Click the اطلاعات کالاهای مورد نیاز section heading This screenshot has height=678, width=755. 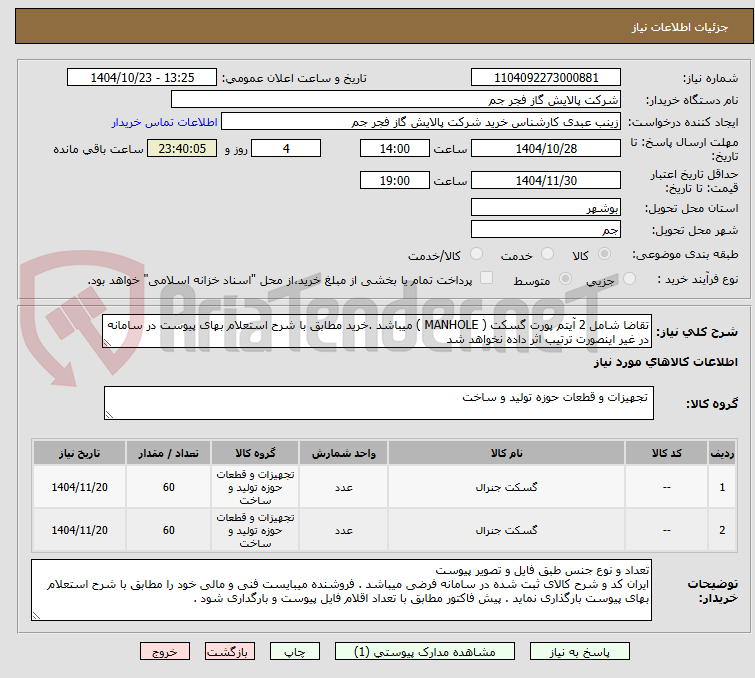(665, 362)
